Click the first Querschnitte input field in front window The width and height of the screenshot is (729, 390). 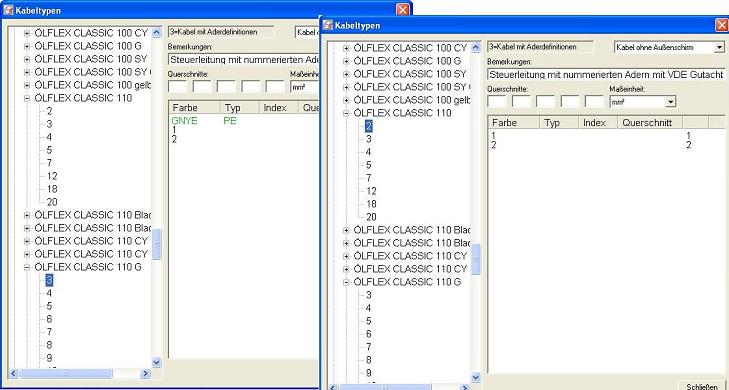tap(497, 102)
